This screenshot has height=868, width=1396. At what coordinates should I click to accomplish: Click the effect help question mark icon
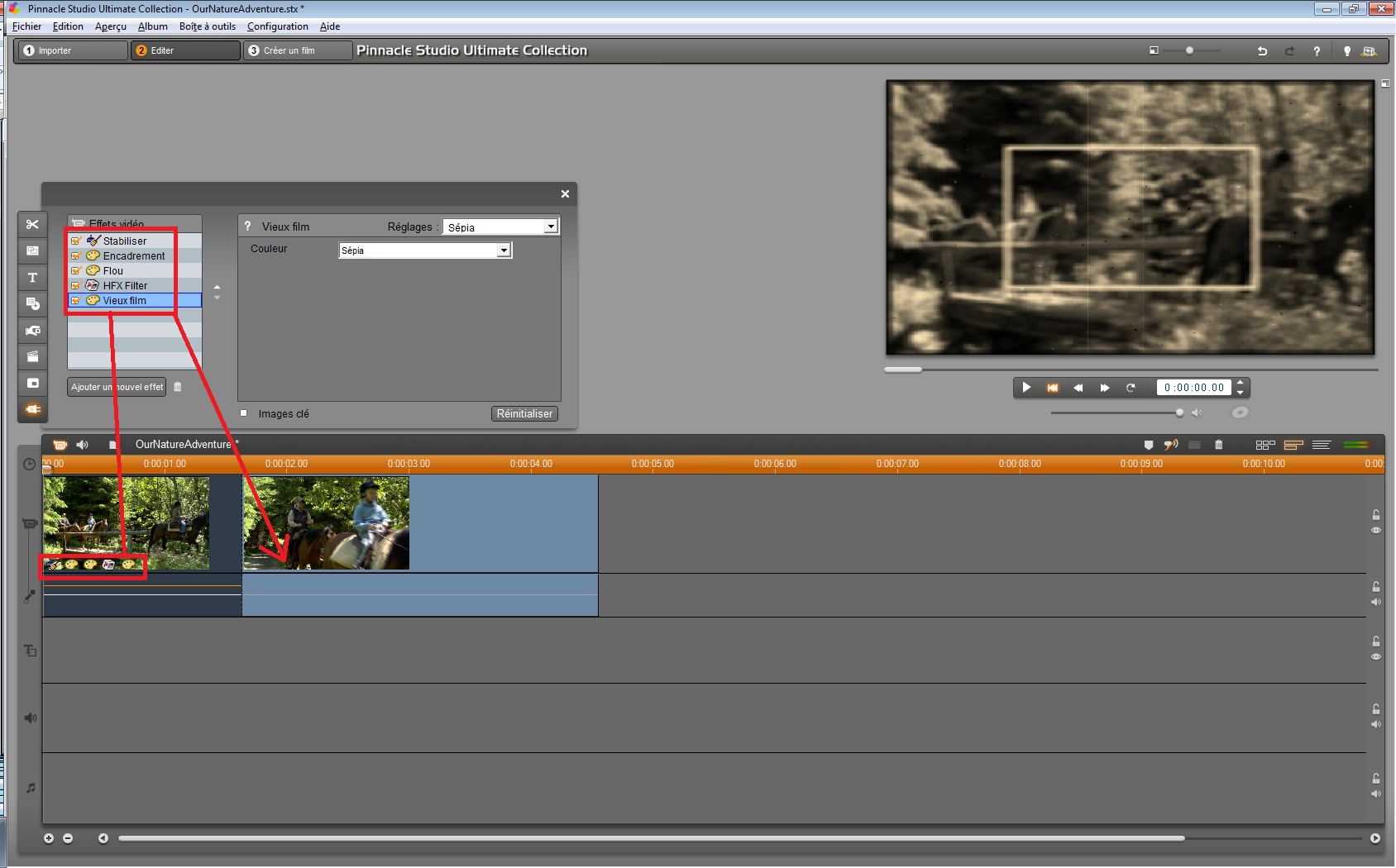[247, 226]
